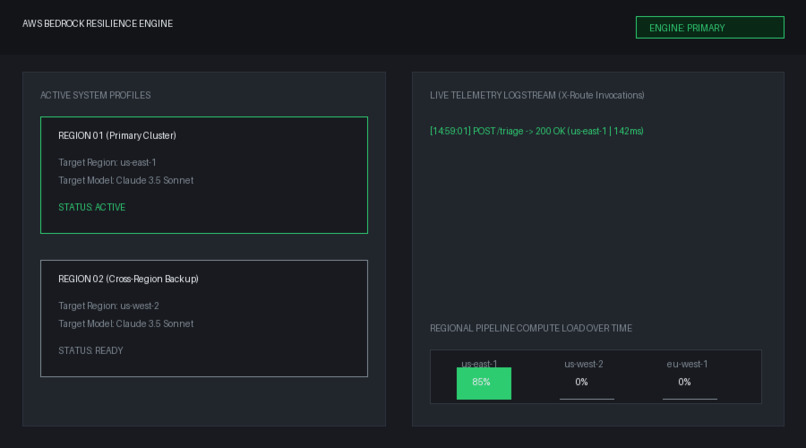Image resolution: width=806 pixels, height=448 pixels.
Task: Click the us-west-2 label in load chart
Action: 584,364
